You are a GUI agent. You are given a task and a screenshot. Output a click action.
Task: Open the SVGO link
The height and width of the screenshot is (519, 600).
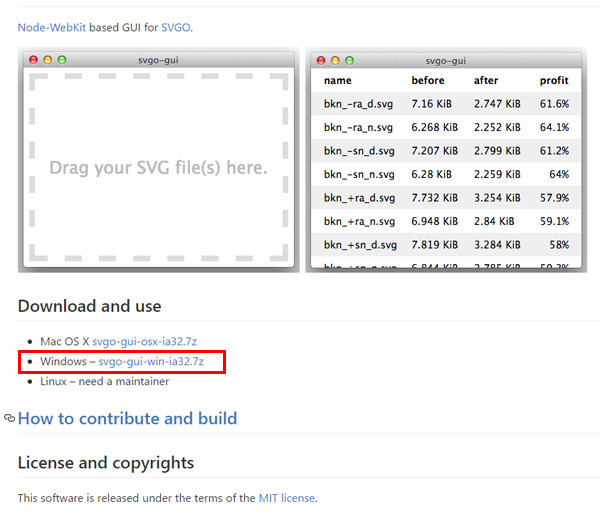(x=176, y=28)
